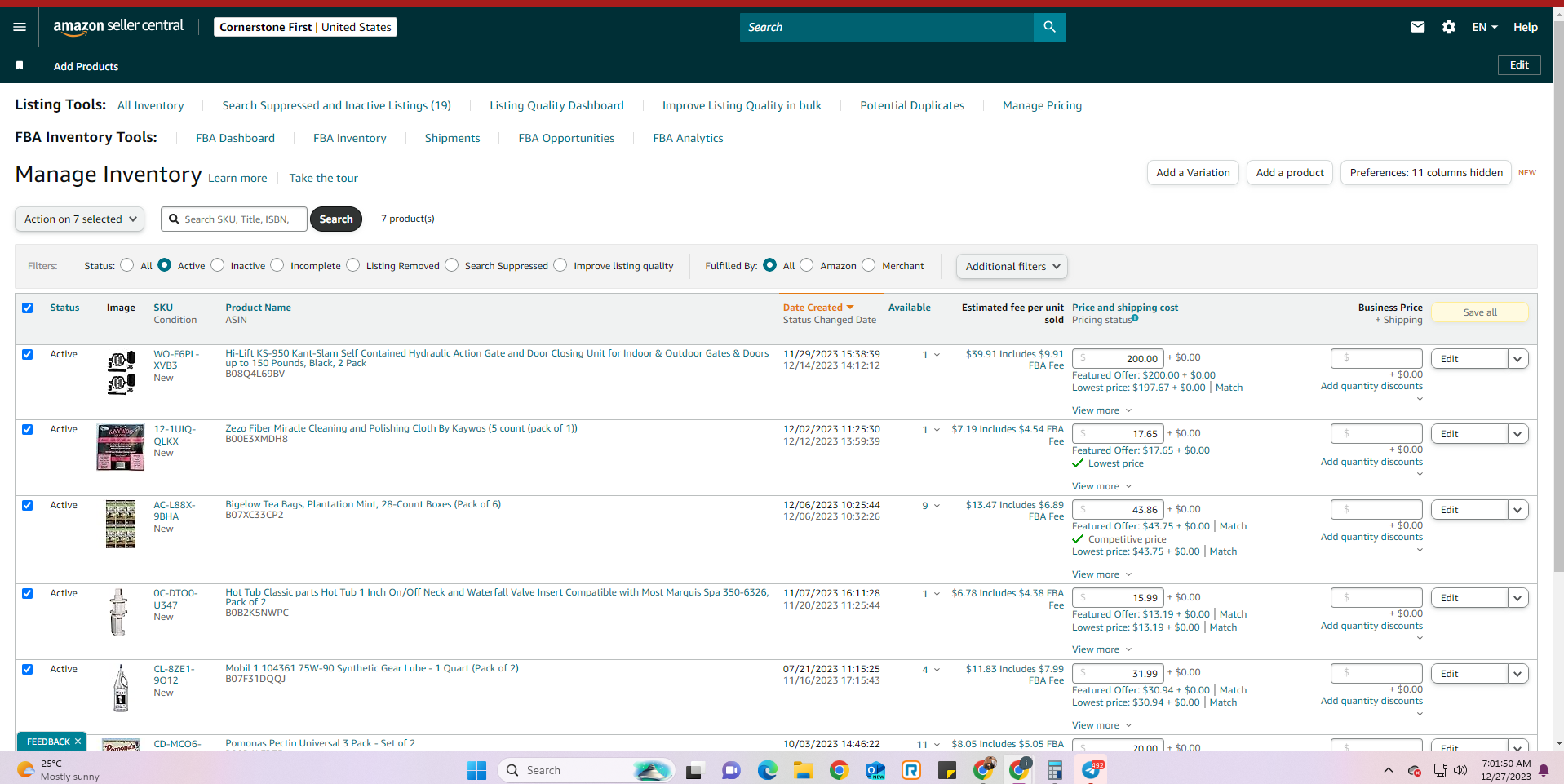Open the messages envelope icon
The width and height of the screenshot is (1564, 784).
coord(1418,27)
